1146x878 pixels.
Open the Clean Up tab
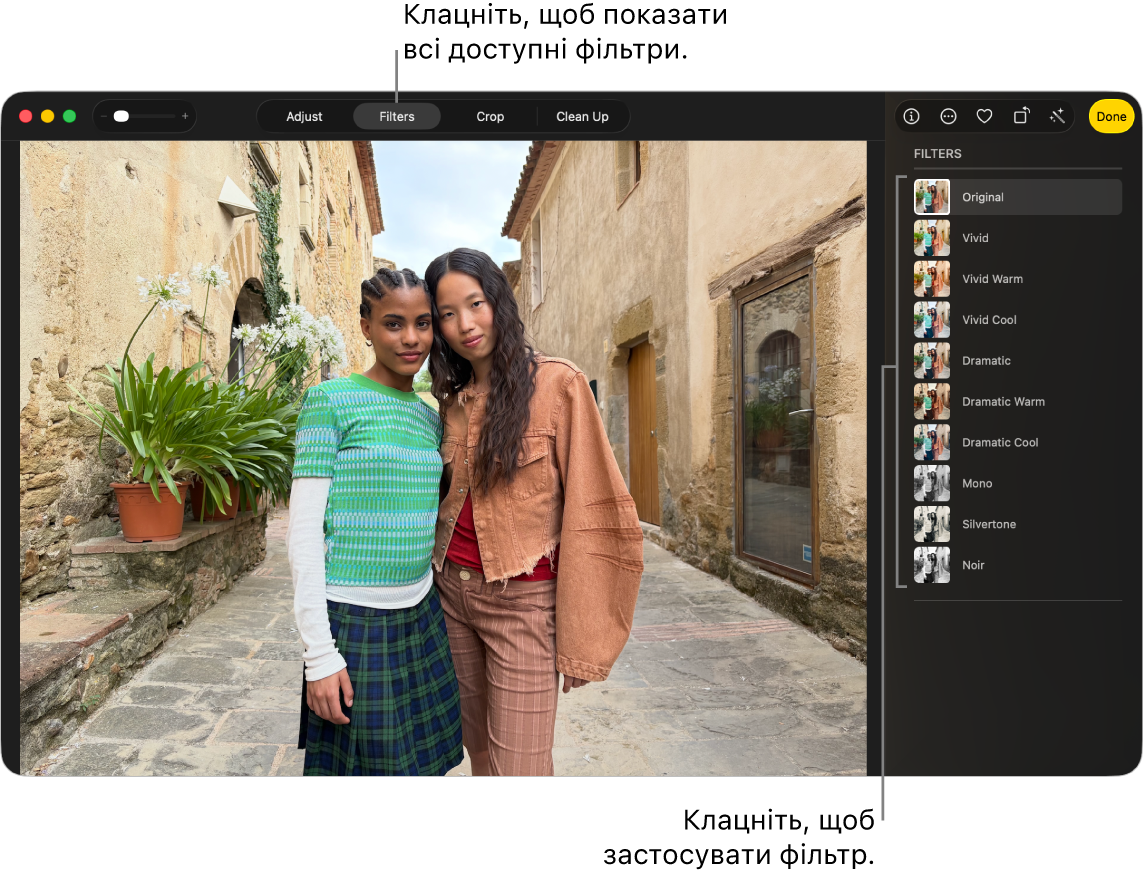582,117
